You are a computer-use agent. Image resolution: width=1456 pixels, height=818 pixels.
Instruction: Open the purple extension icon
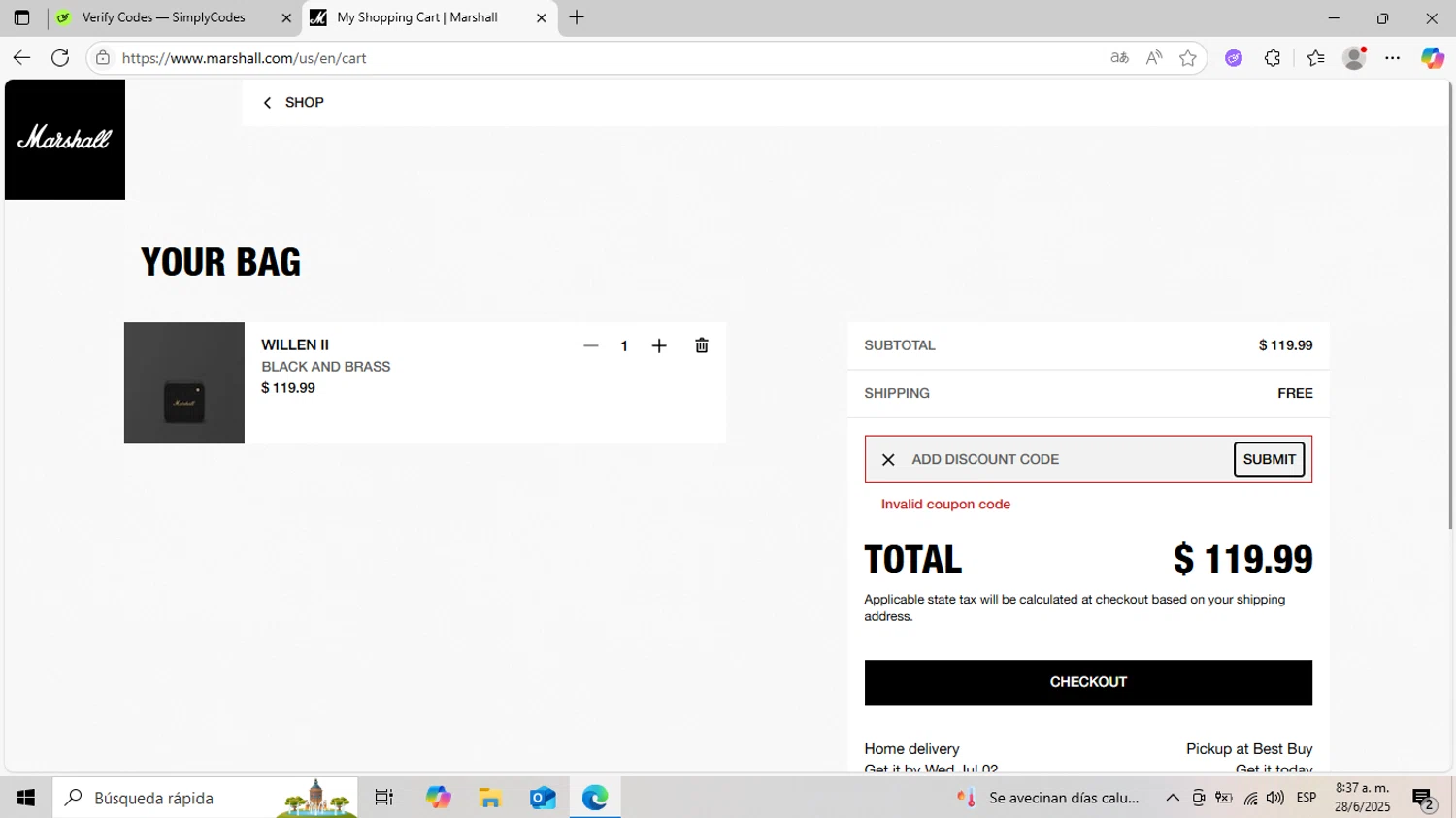point(1234,58)
